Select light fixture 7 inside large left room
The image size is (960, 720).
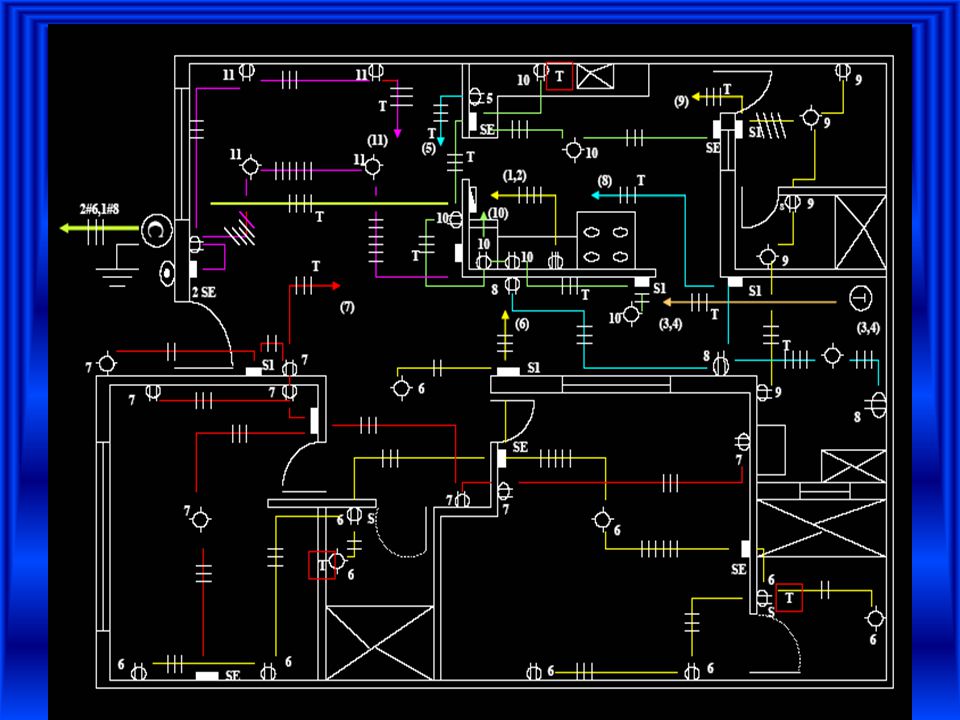[200, 520]
